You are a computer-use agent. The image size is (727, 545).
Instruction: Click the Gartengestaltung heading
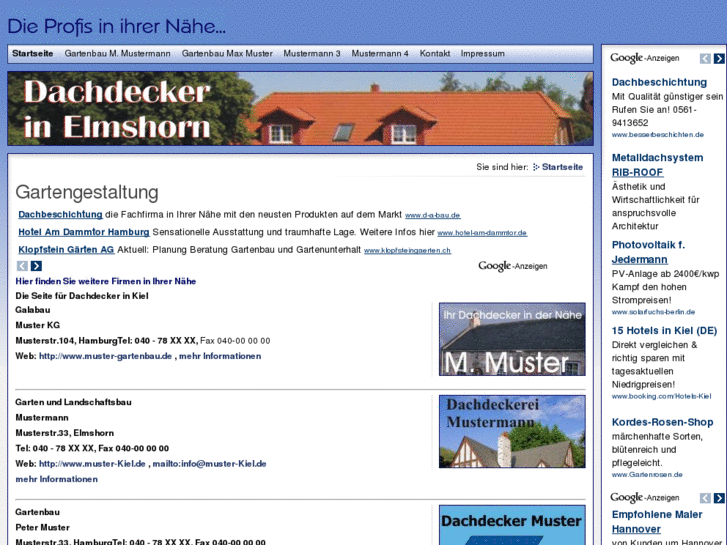click(87, 192)
